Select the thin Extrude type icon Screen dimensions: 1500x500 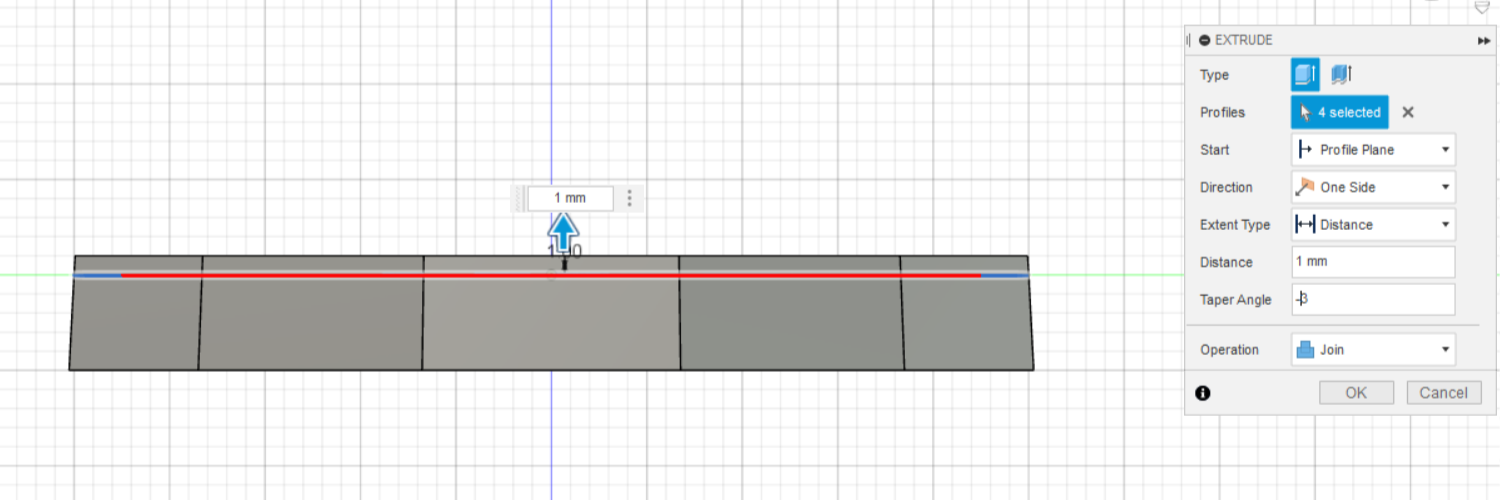coord(1341,74)
